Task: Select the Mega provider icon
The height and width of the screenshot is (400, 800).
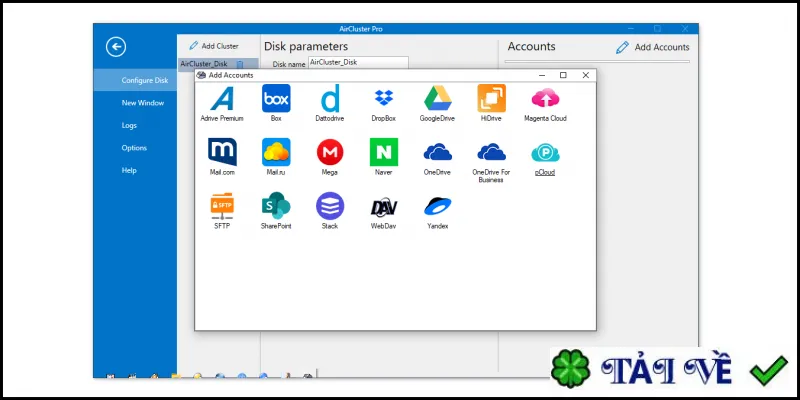Action: pyautogui.click(x=330, y=152)
